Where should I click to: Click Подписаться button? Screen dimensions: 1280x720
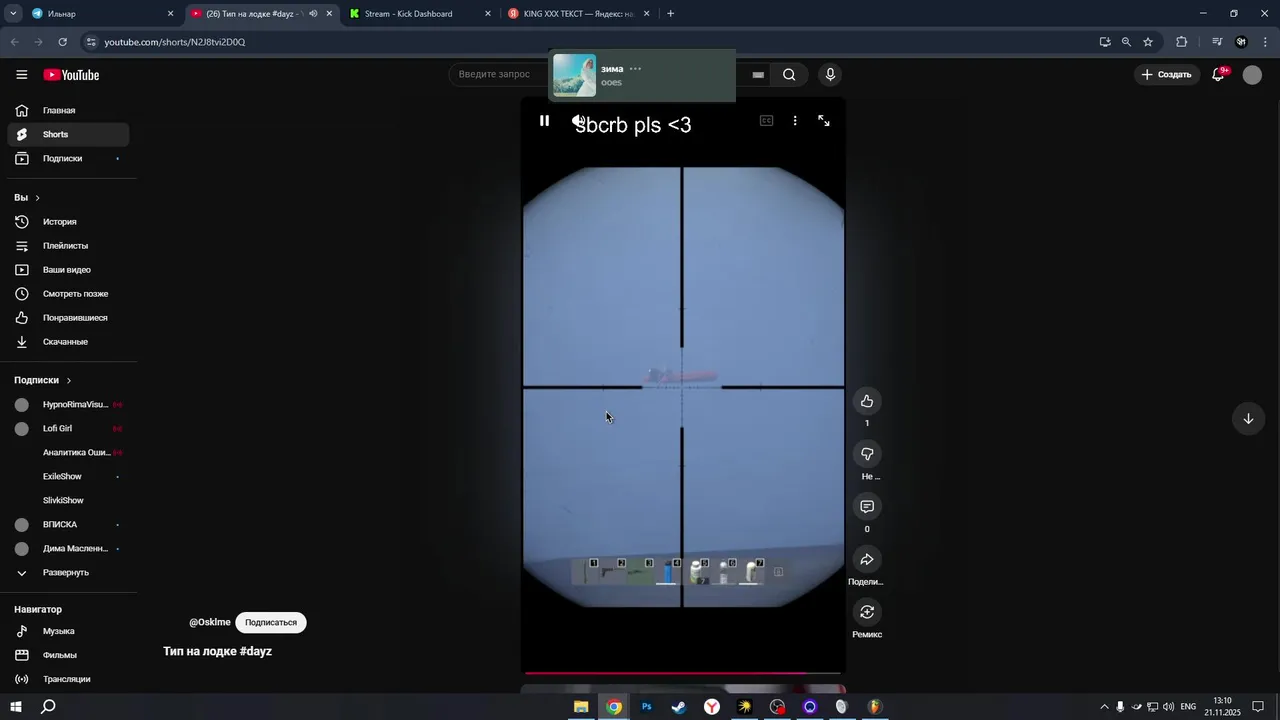click(x=271, y=622)
